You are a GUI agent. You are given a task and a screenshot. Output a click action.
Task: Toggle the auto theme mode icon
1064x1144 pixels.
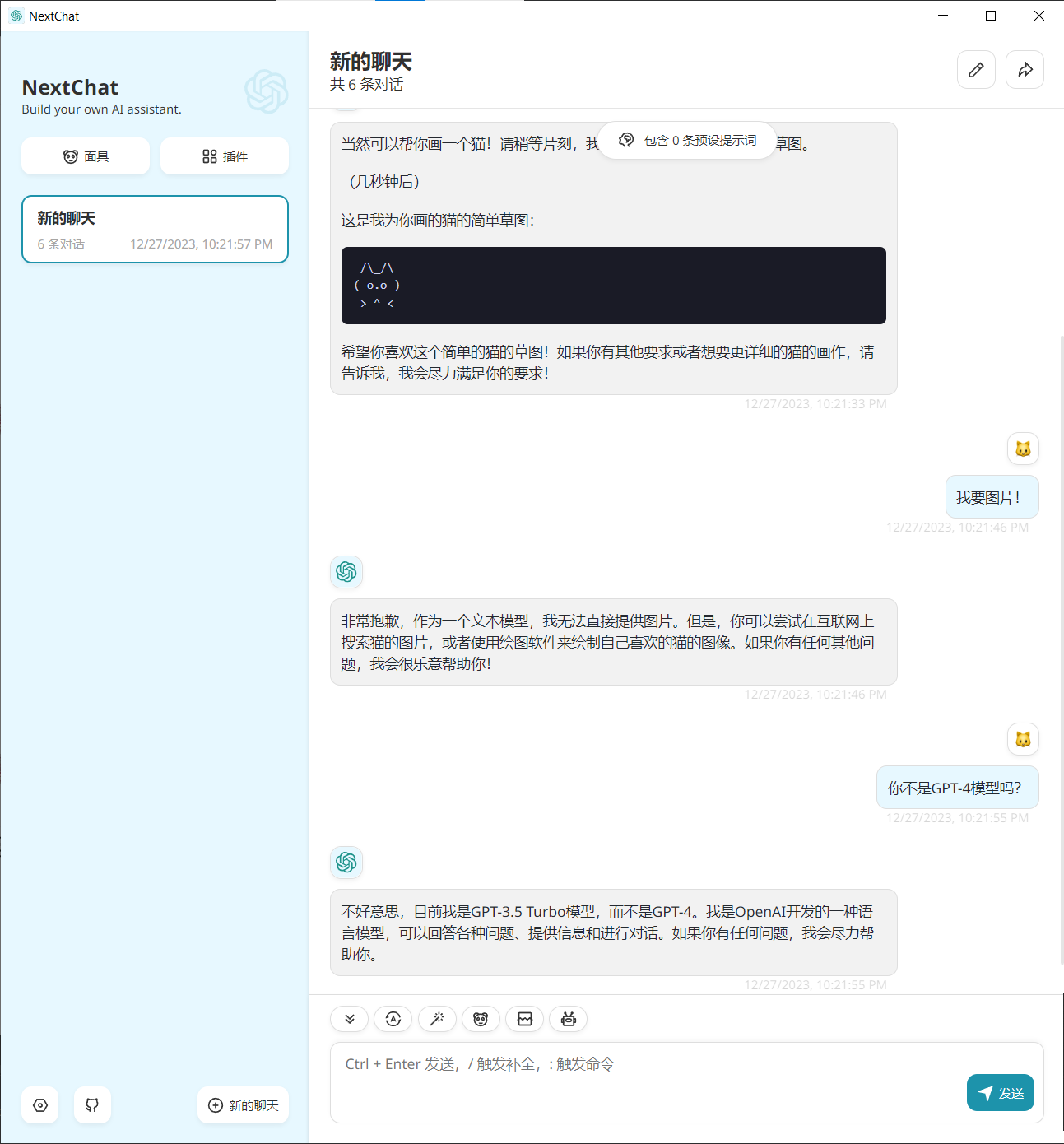[x=393, y=1019]
